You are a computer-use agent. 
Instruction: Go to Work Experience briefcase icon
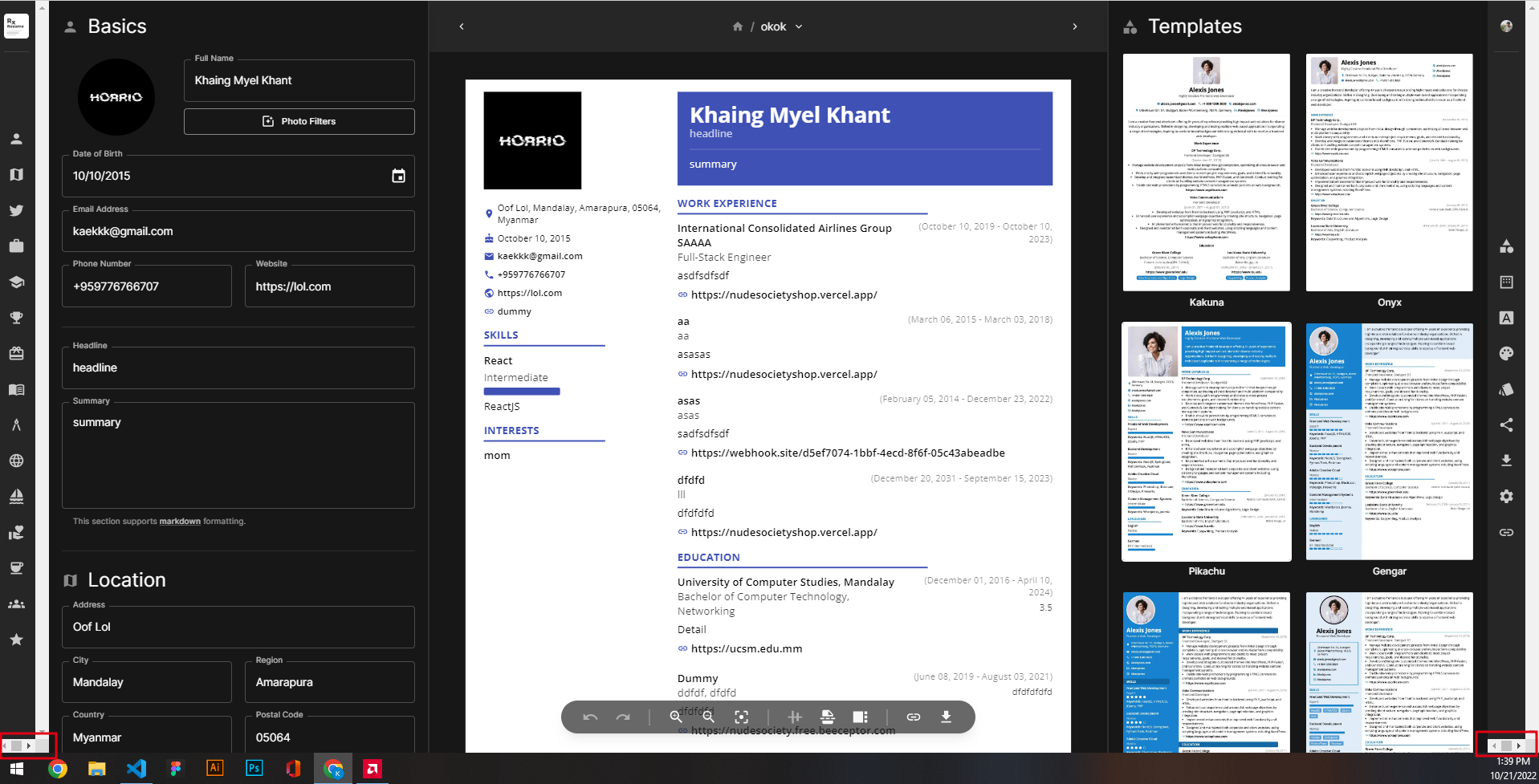[16, 246]
